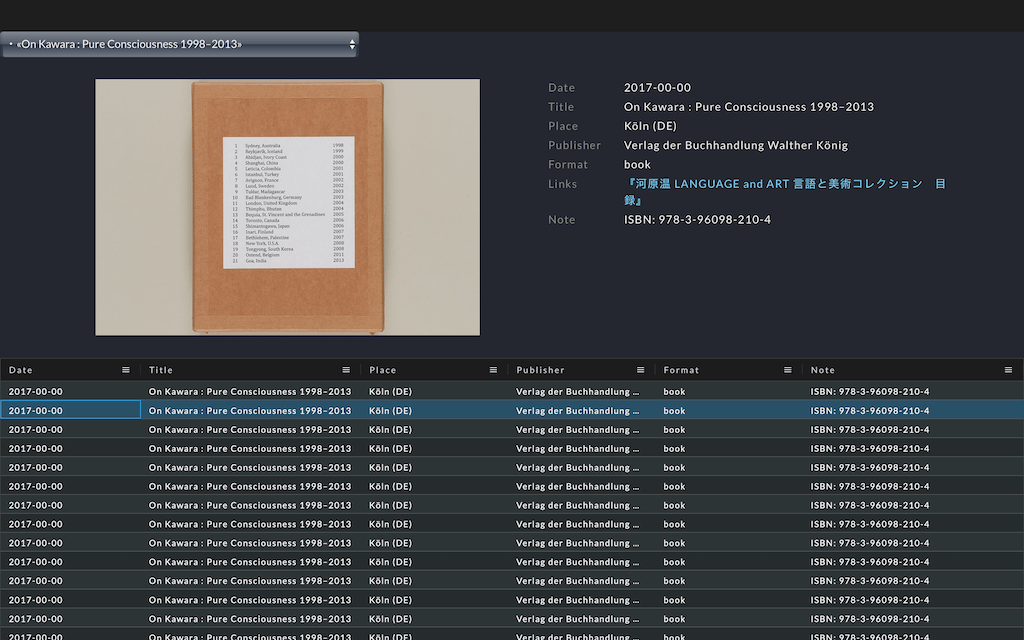Open the Note column menu icon

point(1008,370)
